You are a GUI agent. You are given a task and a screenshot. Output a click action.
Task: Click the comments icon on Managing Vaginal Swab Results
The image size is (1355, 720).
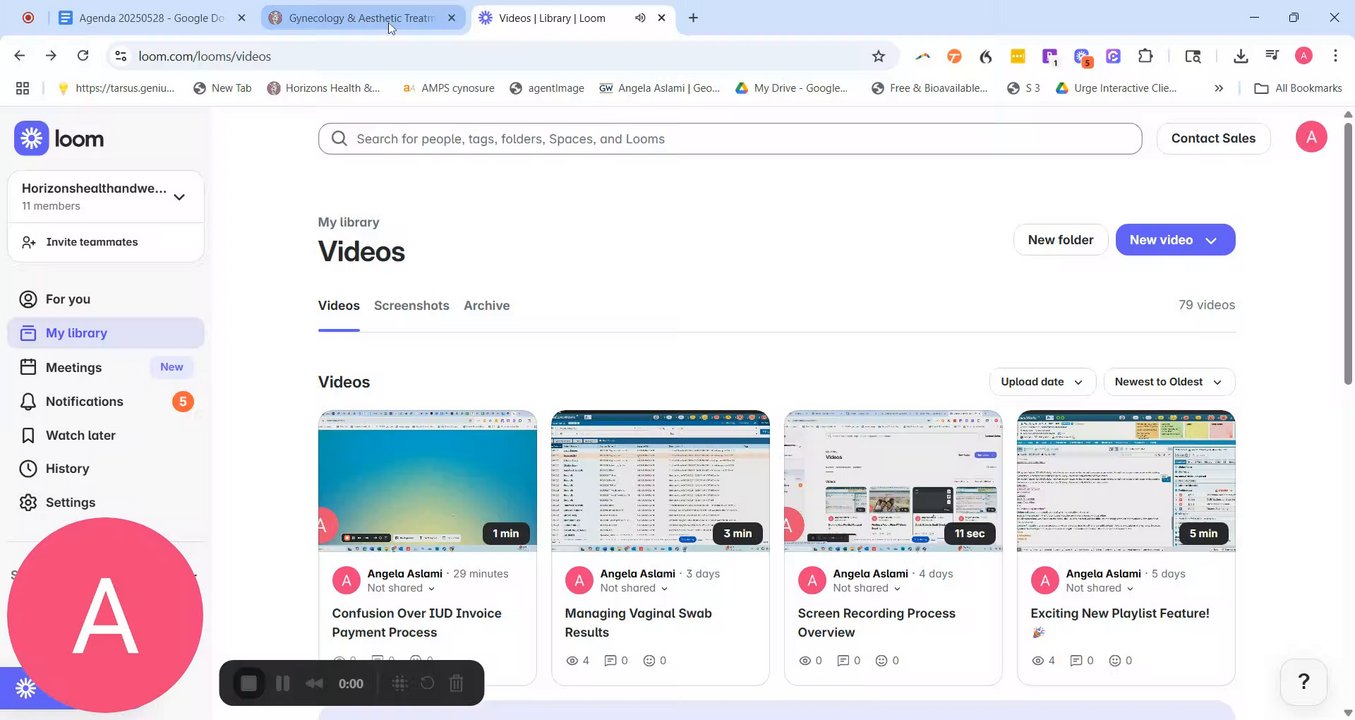pos(610,661)
